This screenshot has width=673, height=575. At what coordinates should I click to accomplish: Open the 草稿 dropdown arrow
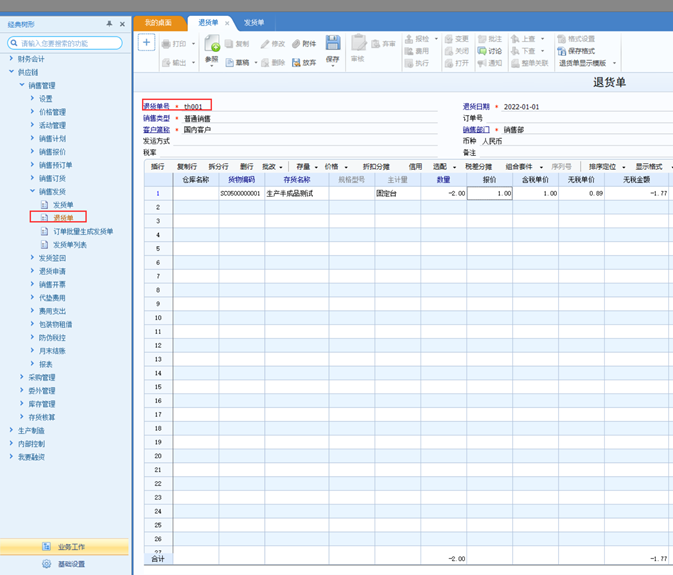(256, 63)
